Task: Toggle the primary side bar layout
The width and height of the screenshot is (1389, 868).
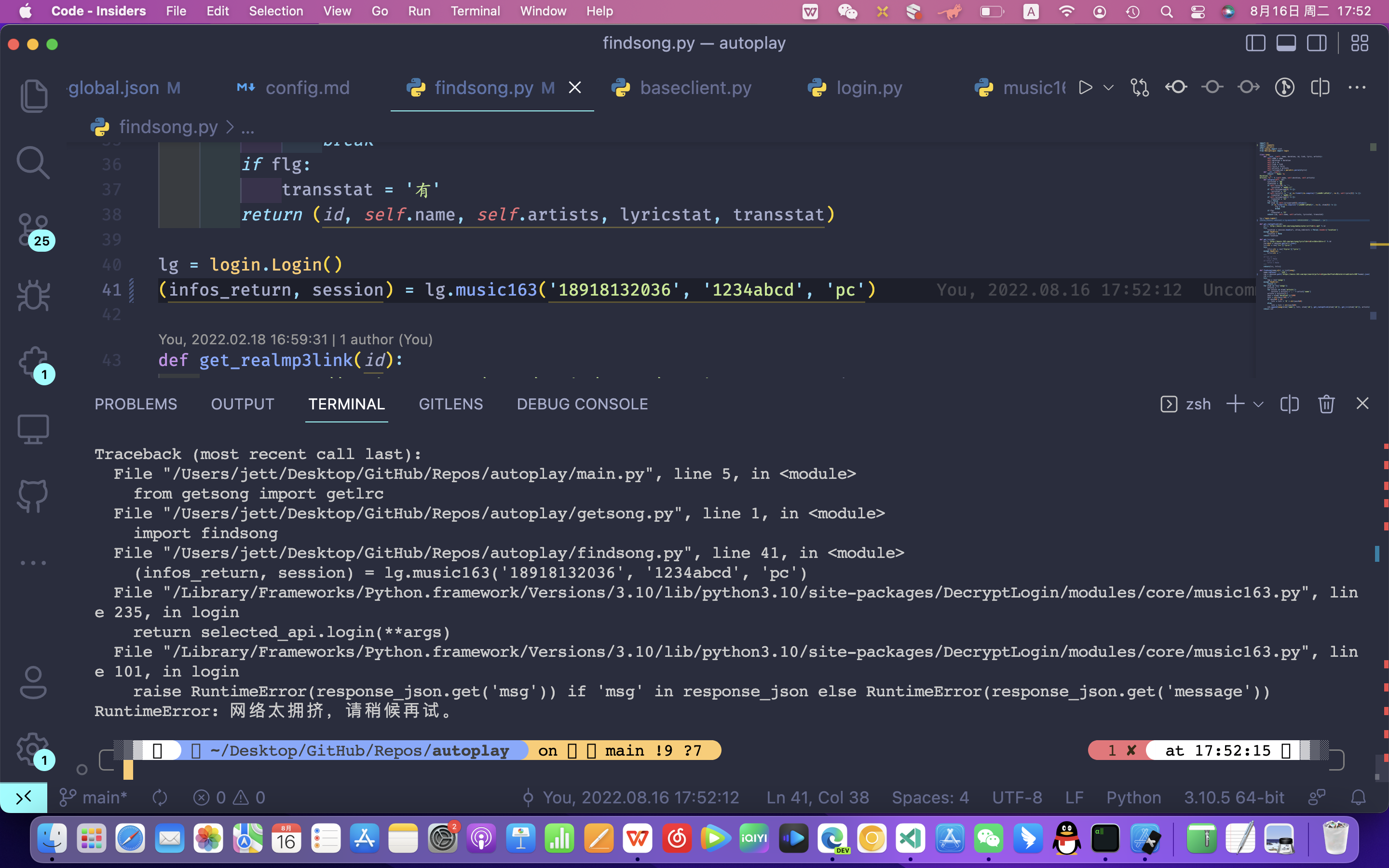Action: click(x=1255, y=43)
